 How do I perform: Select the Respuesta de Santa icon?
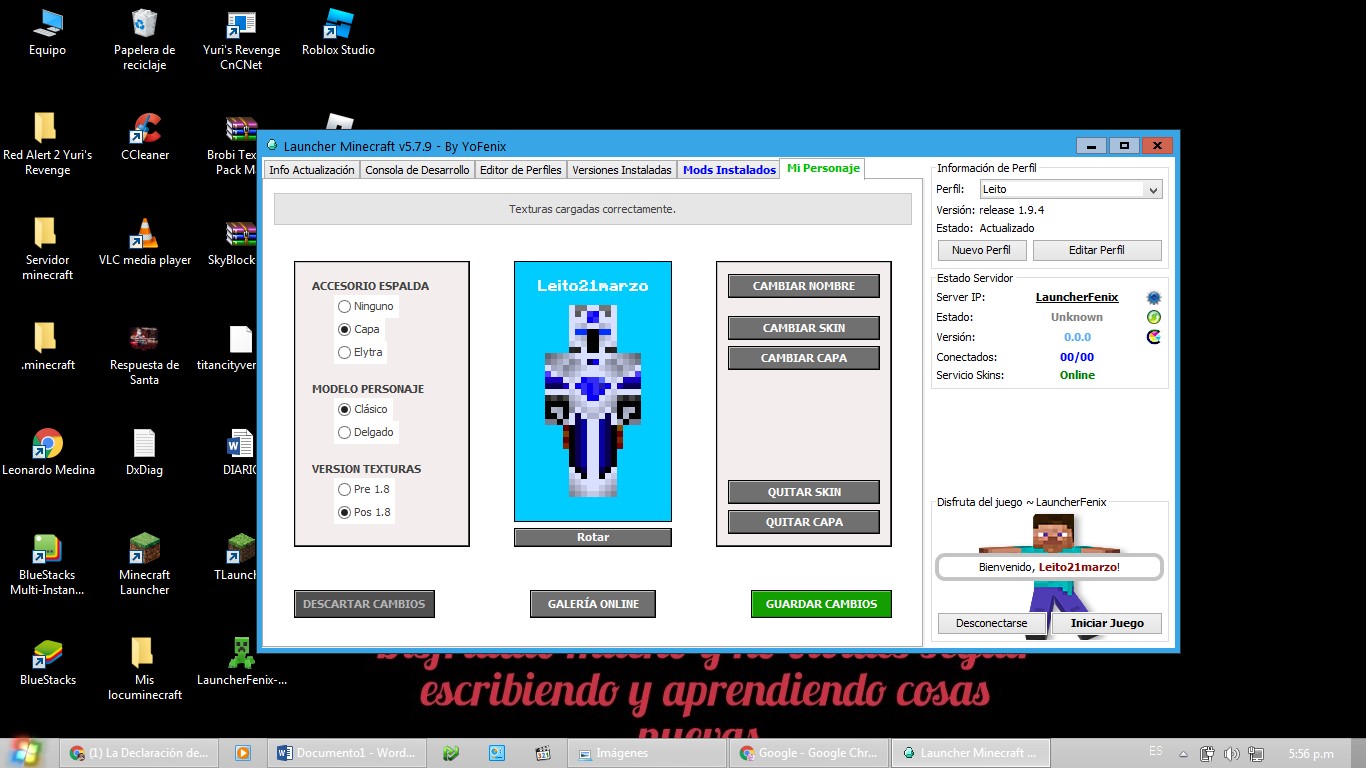tap(144, 355)
